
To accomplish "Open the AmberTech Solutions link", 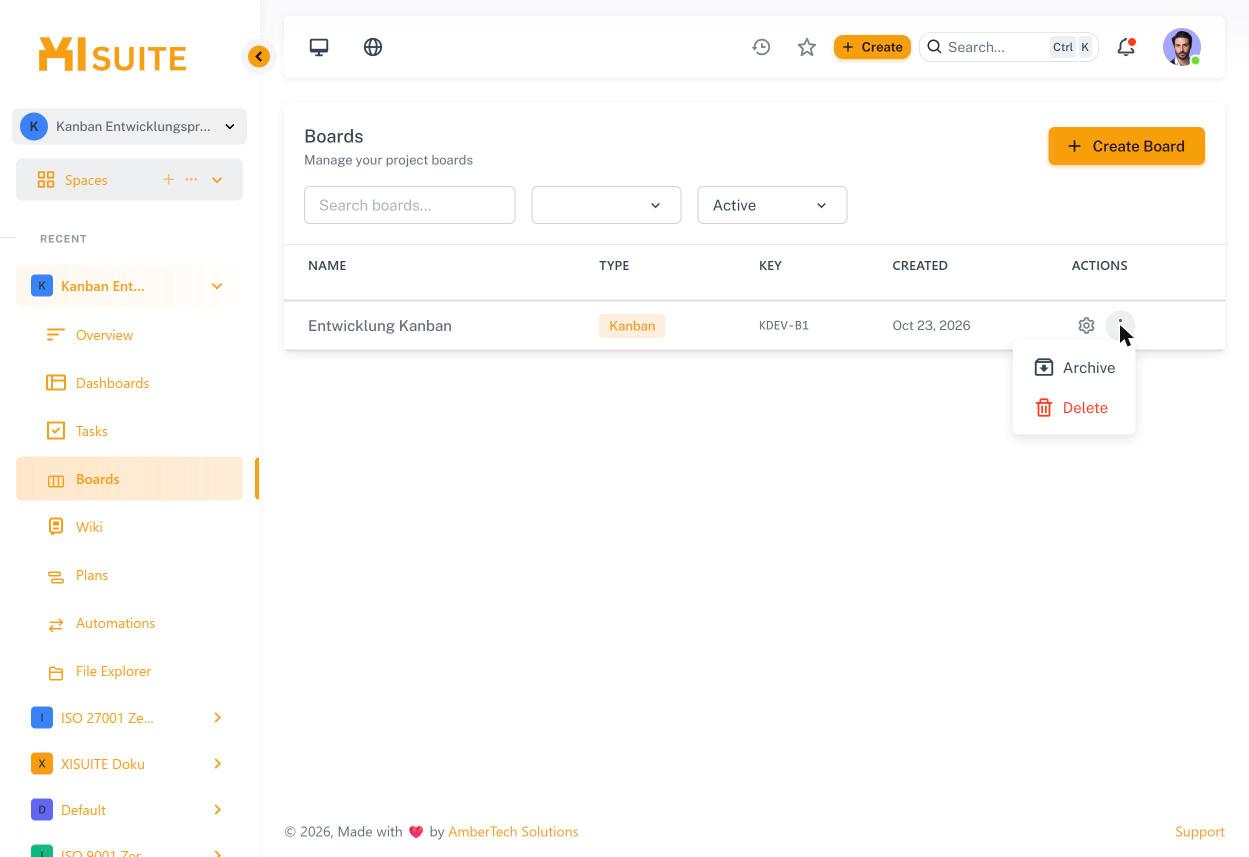I will (513, 832).
